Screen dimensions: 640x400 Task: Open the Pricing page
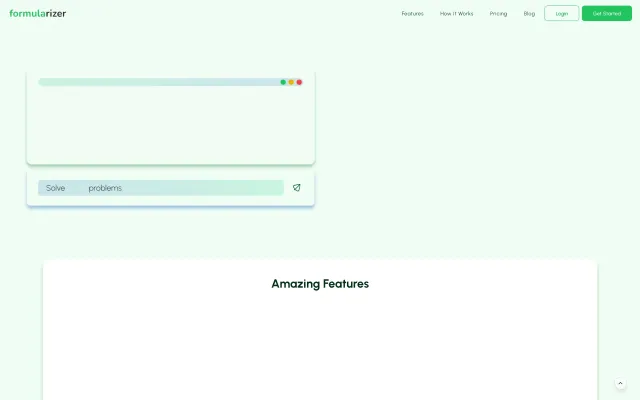(498, 14)
